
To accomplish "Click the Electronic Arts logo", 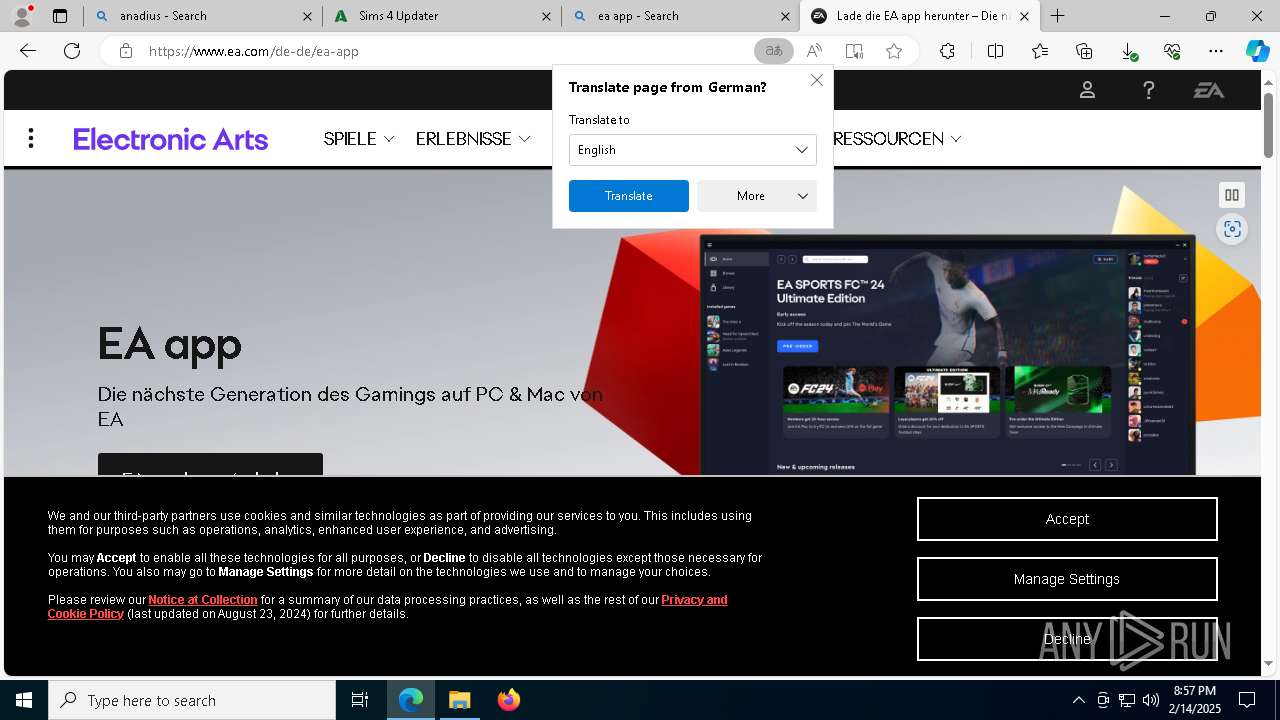I will coord(170,139).
